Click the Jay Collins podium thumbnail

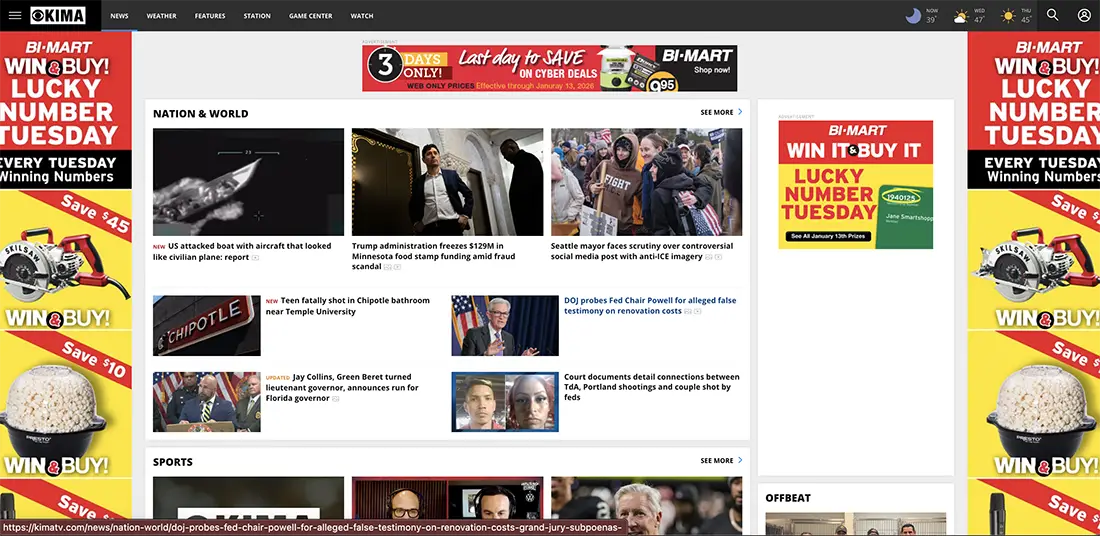click(x=206, y=402)
